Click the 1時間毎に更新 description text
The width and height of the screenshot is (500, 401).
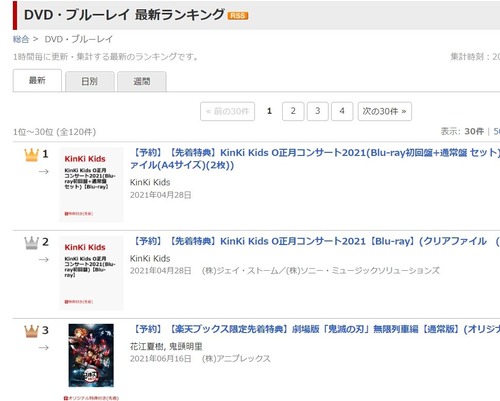click(x=106, y=57)
